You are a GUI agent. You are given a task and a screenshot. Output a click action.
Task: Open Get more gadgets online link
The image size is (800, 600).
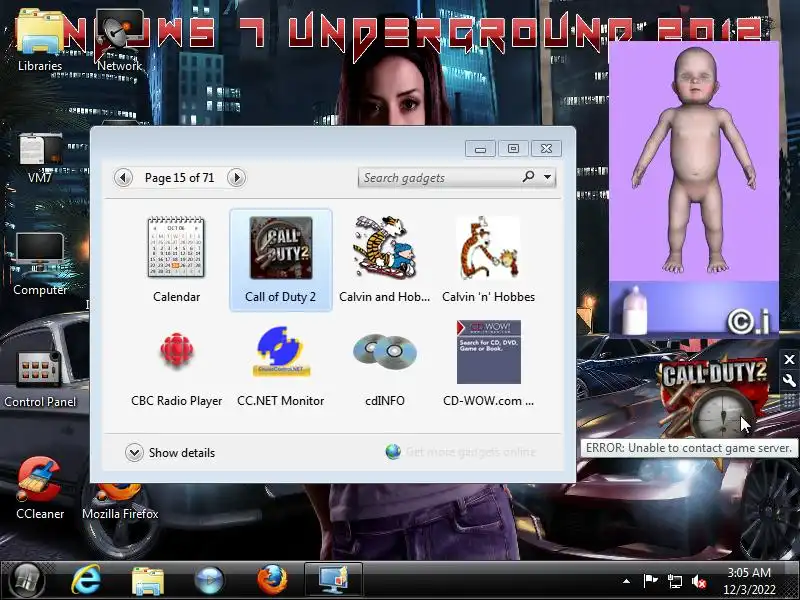coord(461,452)
